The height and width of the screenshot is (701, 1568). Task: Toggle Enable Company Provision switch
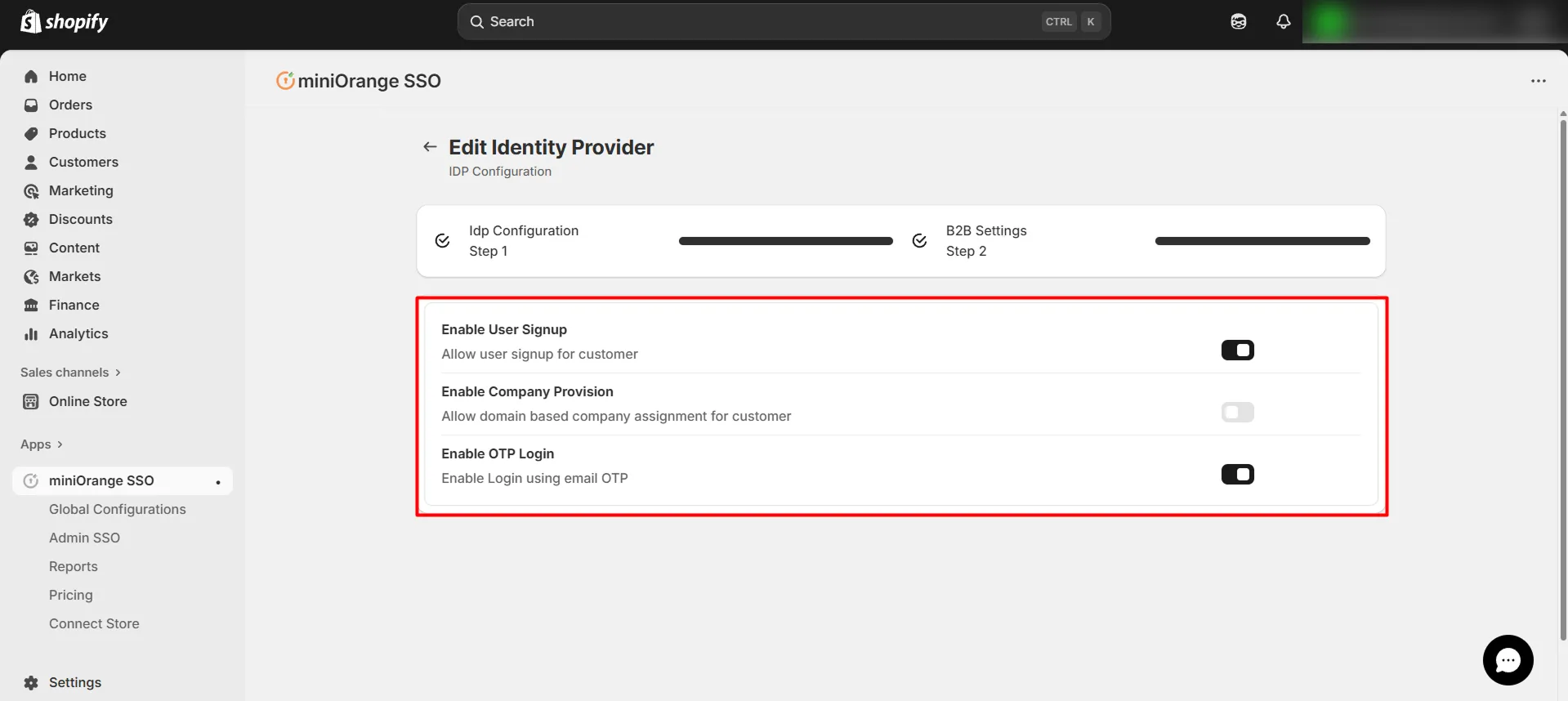tap(1238, 412)
